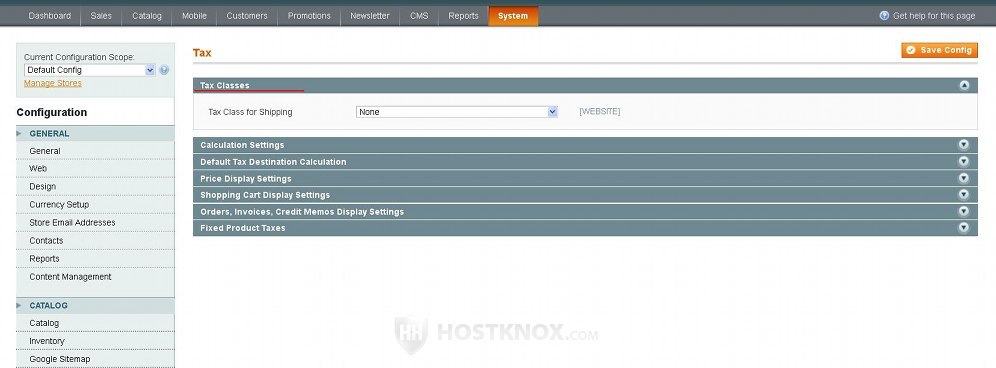Open the Customers top menu
The image size is (996, 368).
[x=246, y=16]
